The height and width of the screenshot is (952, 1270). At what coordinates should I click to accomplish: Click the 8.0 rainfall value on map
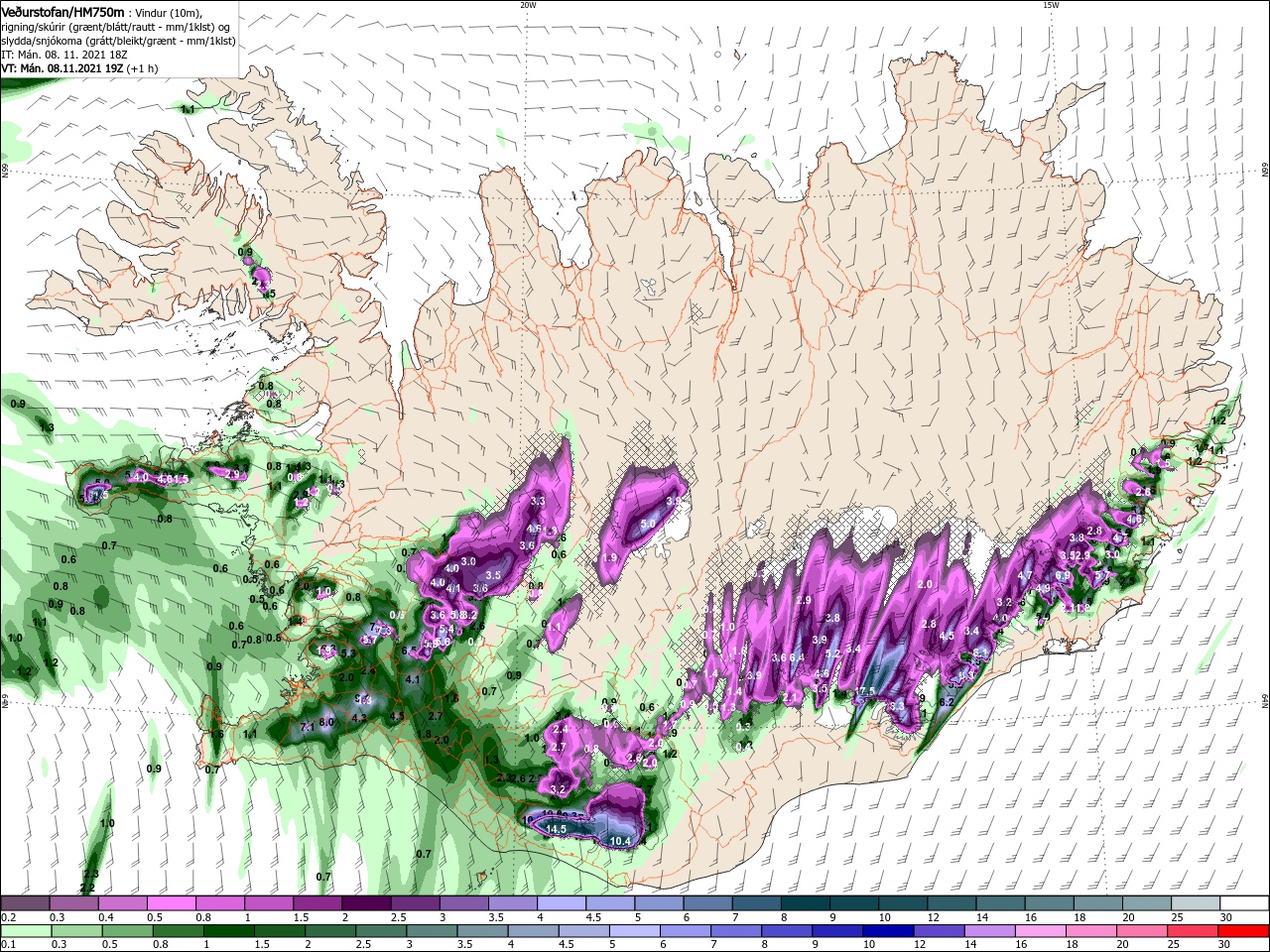(326, 722)
